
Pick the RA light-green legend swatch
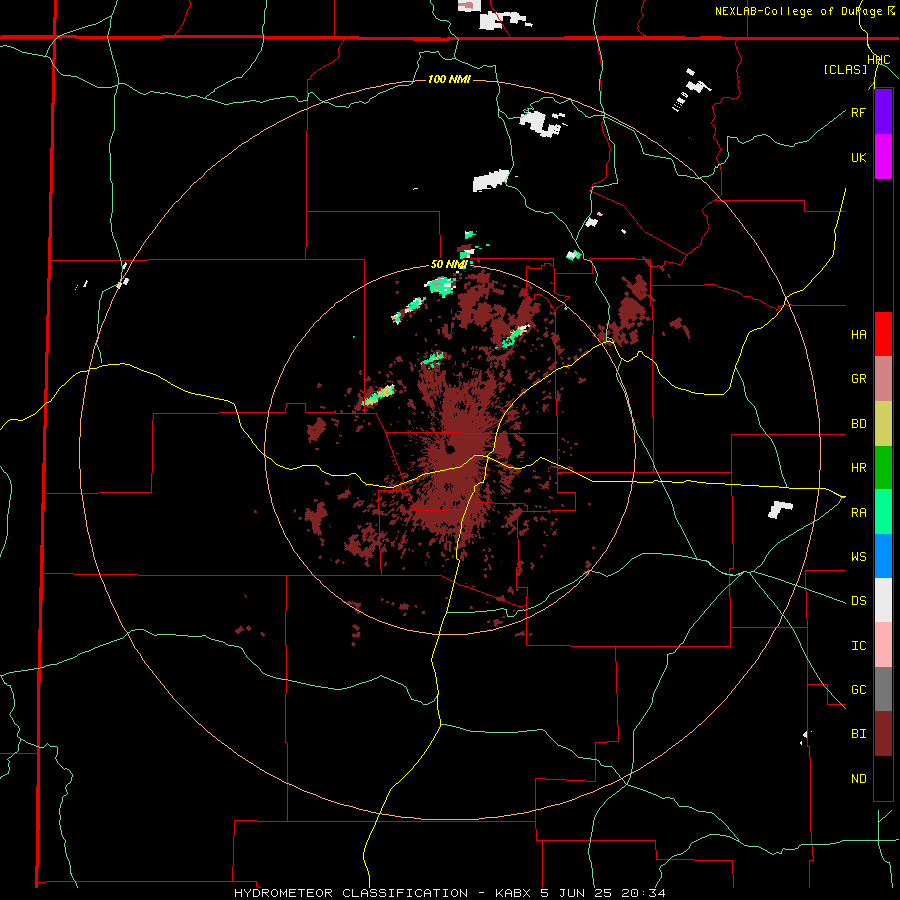tap(883, 511)
